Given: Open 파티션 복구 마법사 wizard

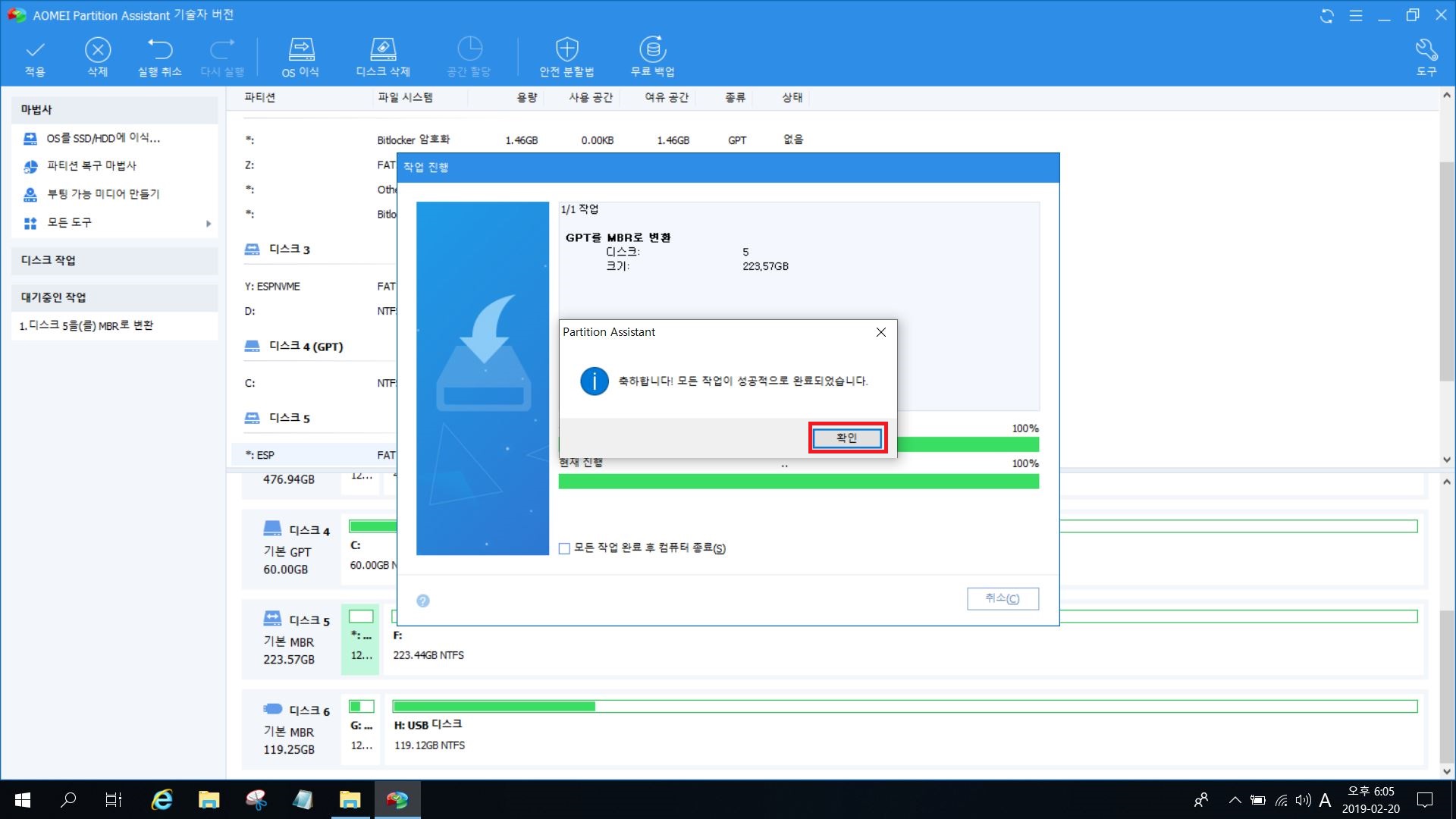Looking at the screenshot, I should pyautogui.click(x=92, y=165).
